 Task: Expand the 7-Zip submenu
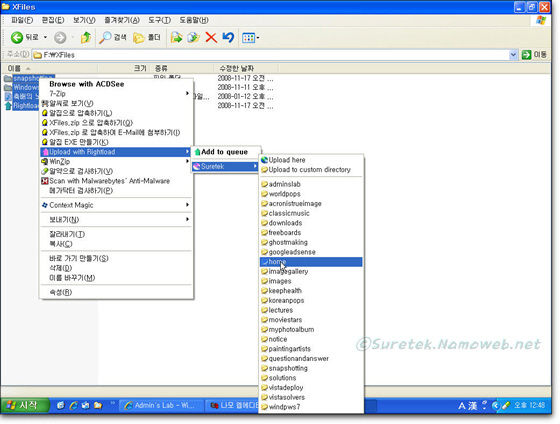pos(116,94)
